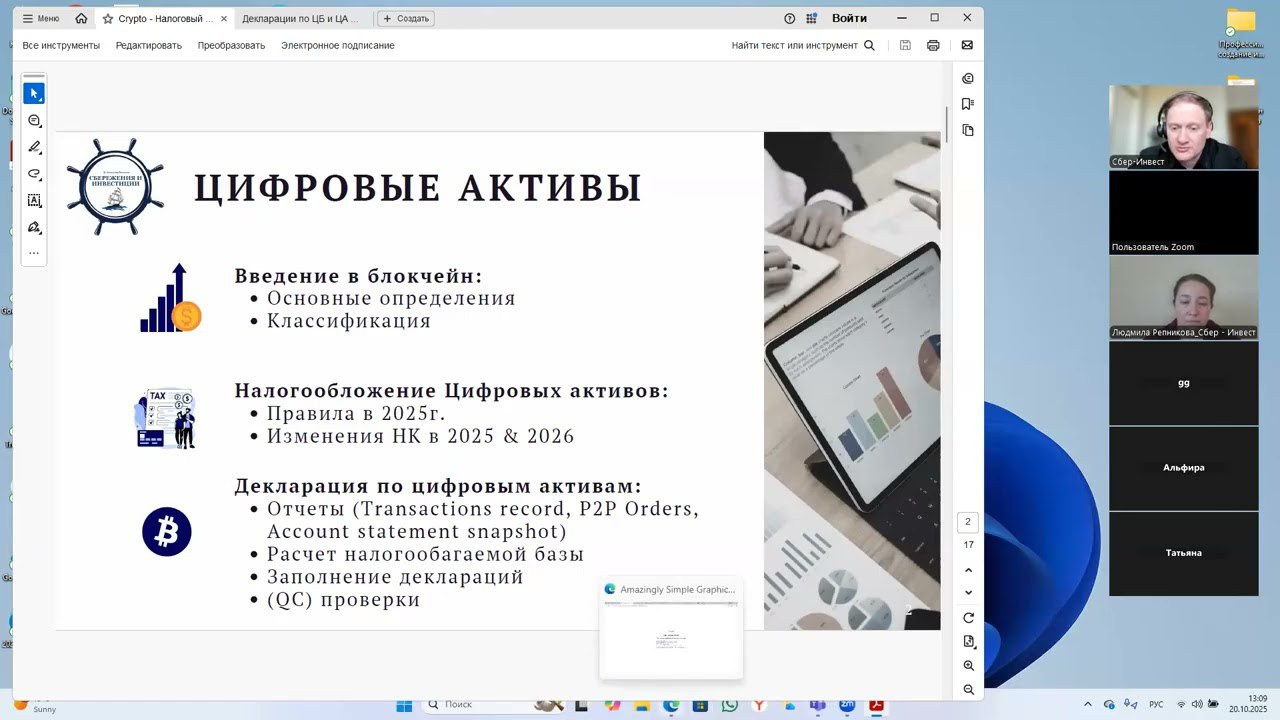Image resolution: width=1280 pixels, height=720 pixels.
Task: Expand more tools with three dots
Action: [34, 253]
